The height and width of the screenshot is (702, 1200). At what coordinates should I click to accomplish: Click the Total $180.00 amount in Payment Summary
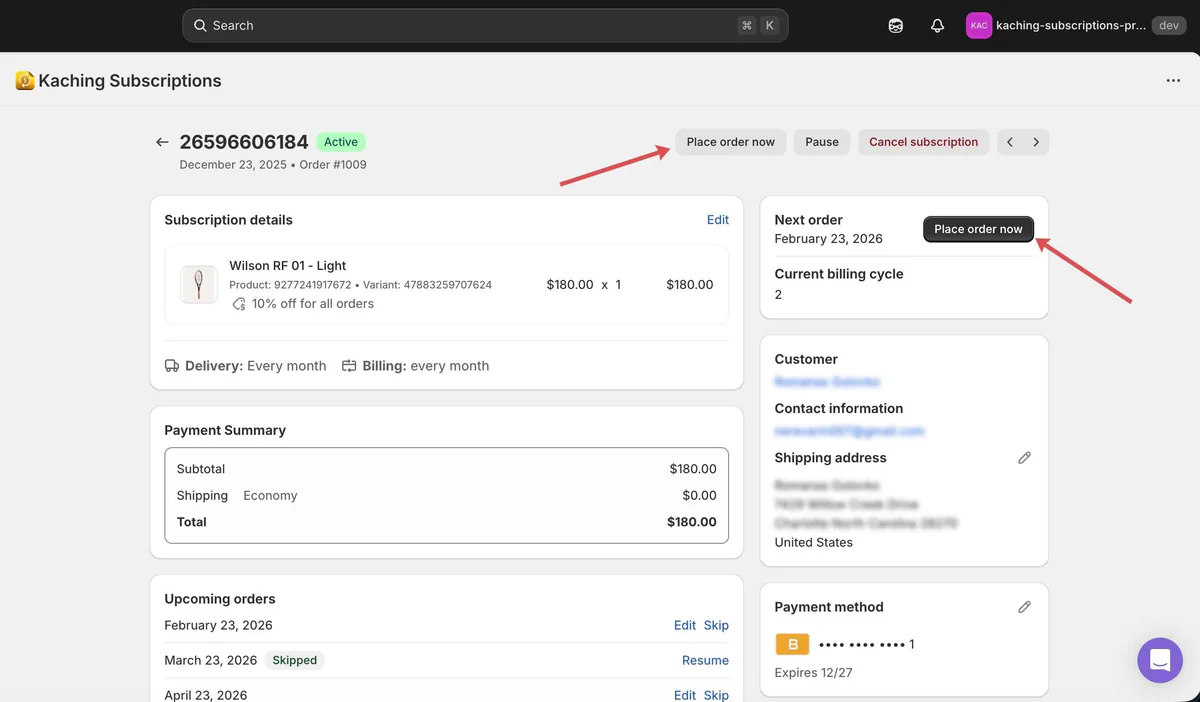tap(692, 522)
